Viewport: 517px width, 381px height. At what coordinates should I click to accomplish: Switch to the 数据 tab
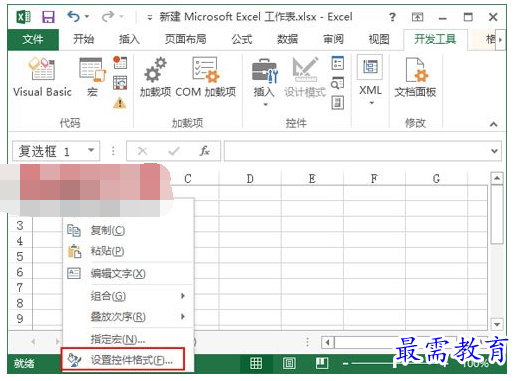(x=287, y=39)
